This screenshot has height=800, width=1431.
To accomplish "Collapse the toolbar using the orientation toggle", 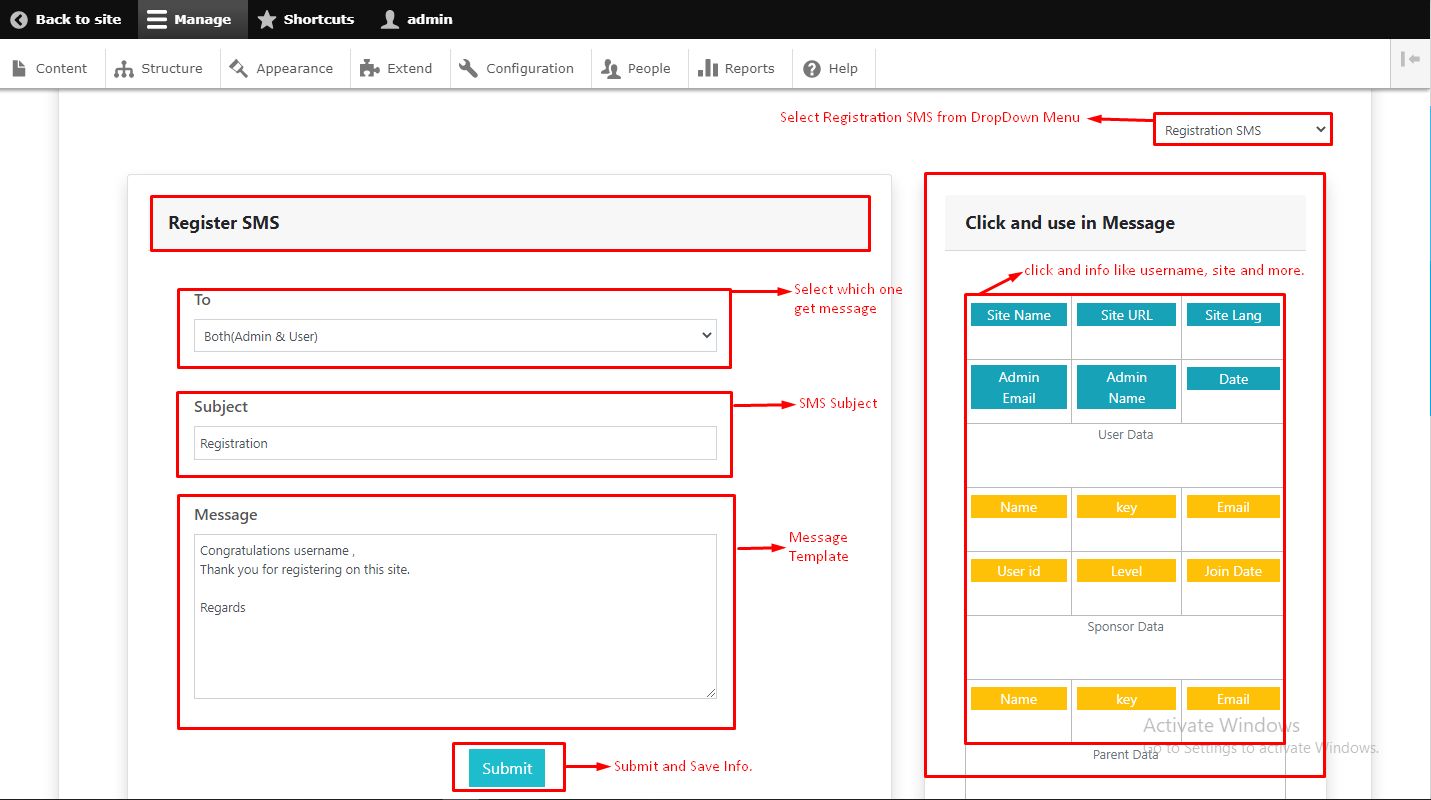I will (x=1410, y=60).
